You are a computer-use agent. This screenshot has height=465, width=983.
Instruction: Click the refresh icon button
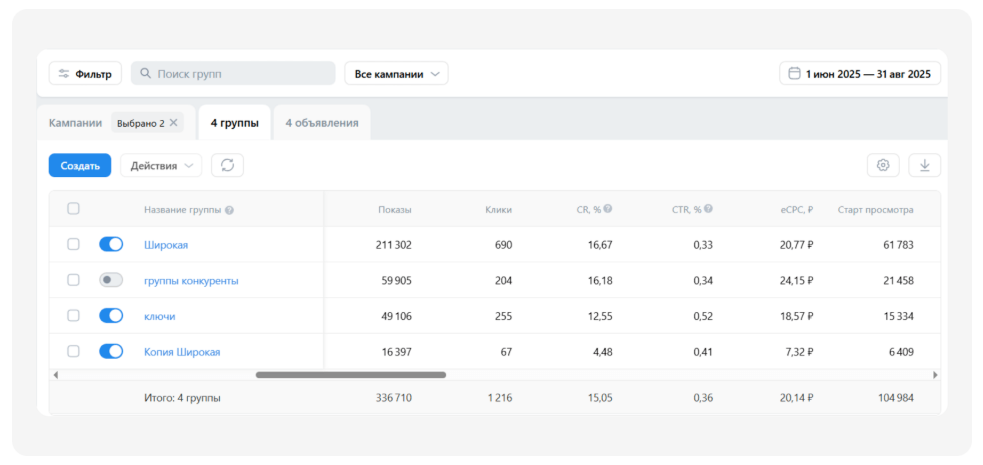coord(227,165)
